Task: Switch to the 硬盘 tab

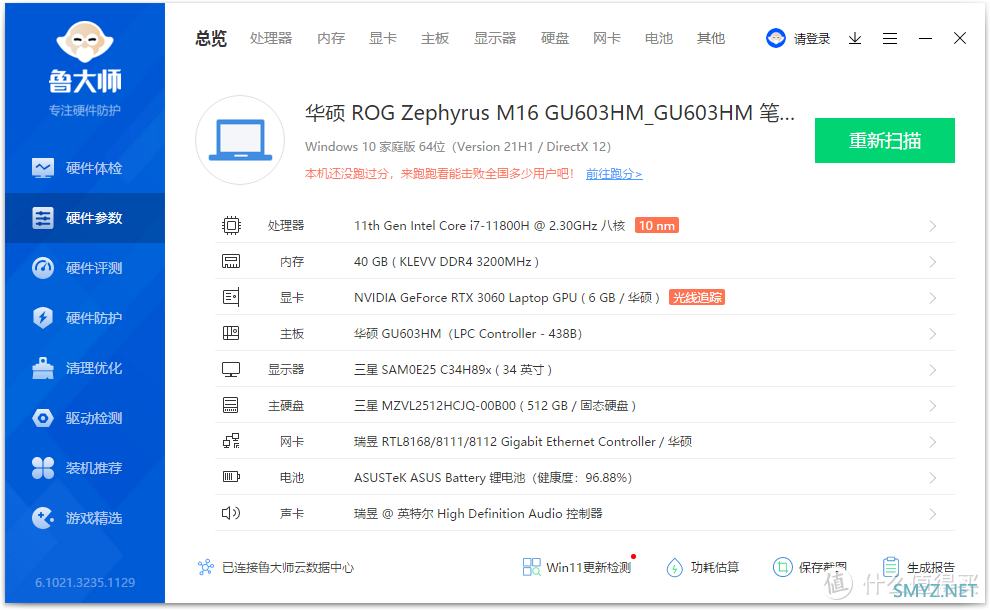Action: click(555, 39)
